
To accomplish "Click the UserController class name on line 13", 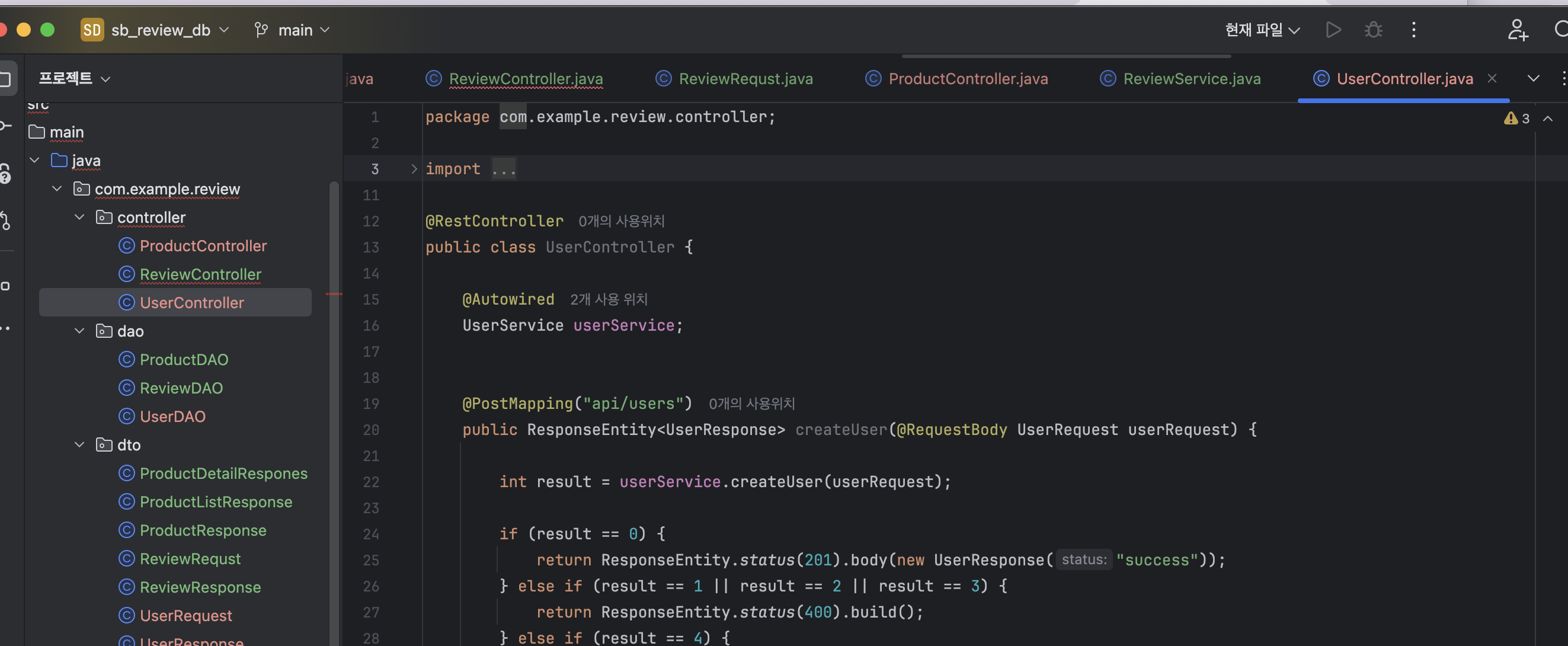I will 610,247.
